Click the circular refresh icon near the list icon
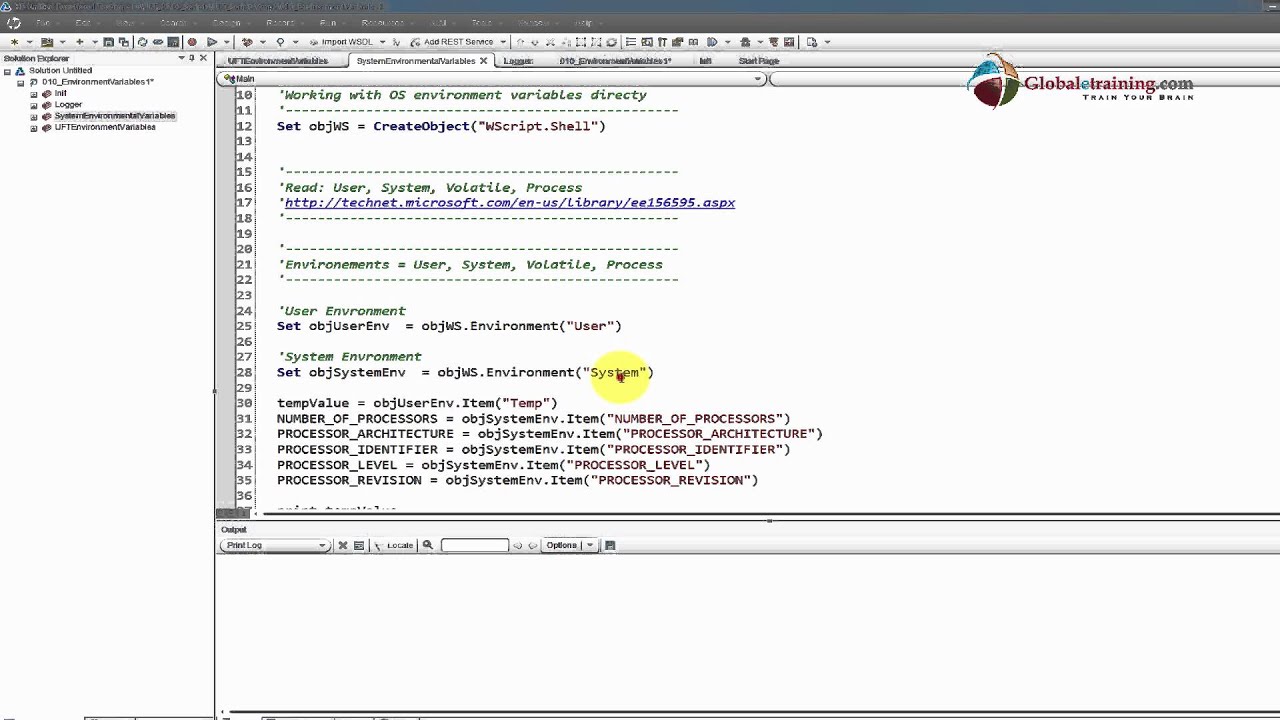This screenshot has width=1280, height=720. (x=611, y=42)
